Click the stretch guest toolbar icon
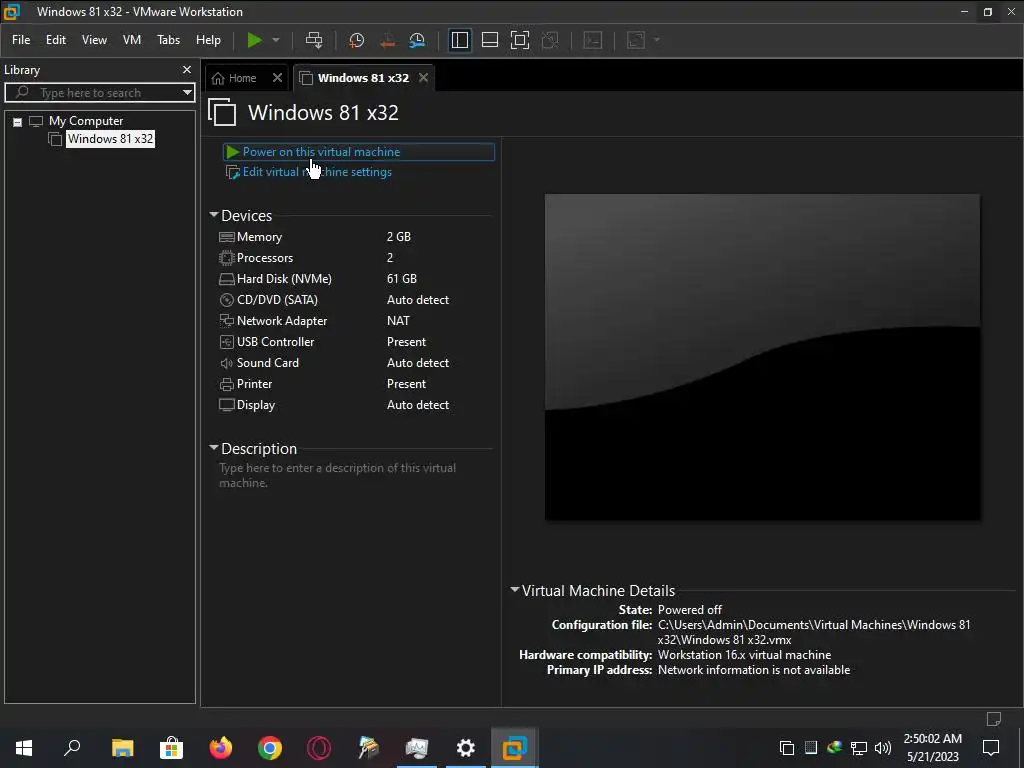 [x=636, y=40]
